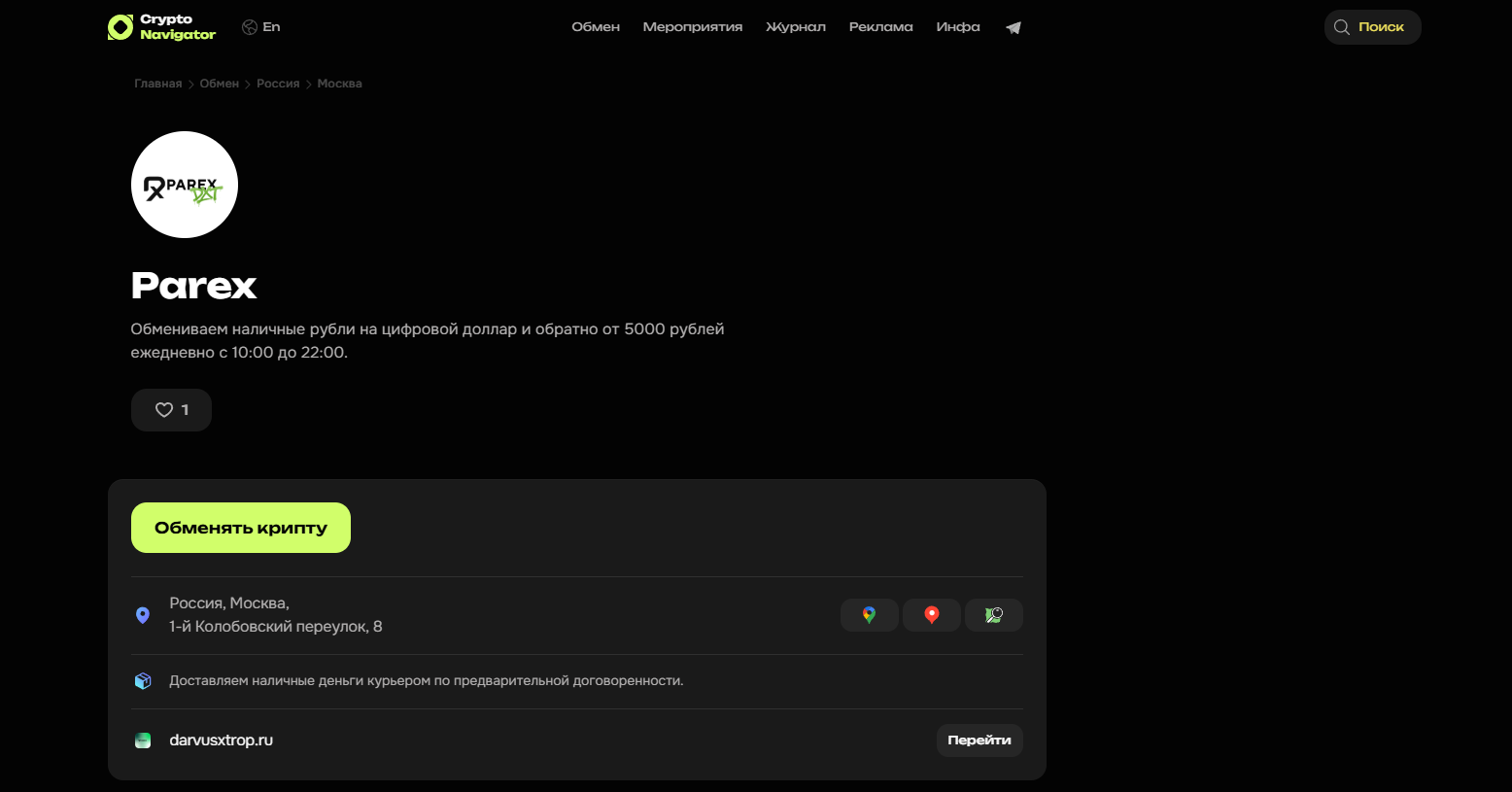1512x792 pixels.
Task: Click the delivery box icon
Action: (143, 680)
